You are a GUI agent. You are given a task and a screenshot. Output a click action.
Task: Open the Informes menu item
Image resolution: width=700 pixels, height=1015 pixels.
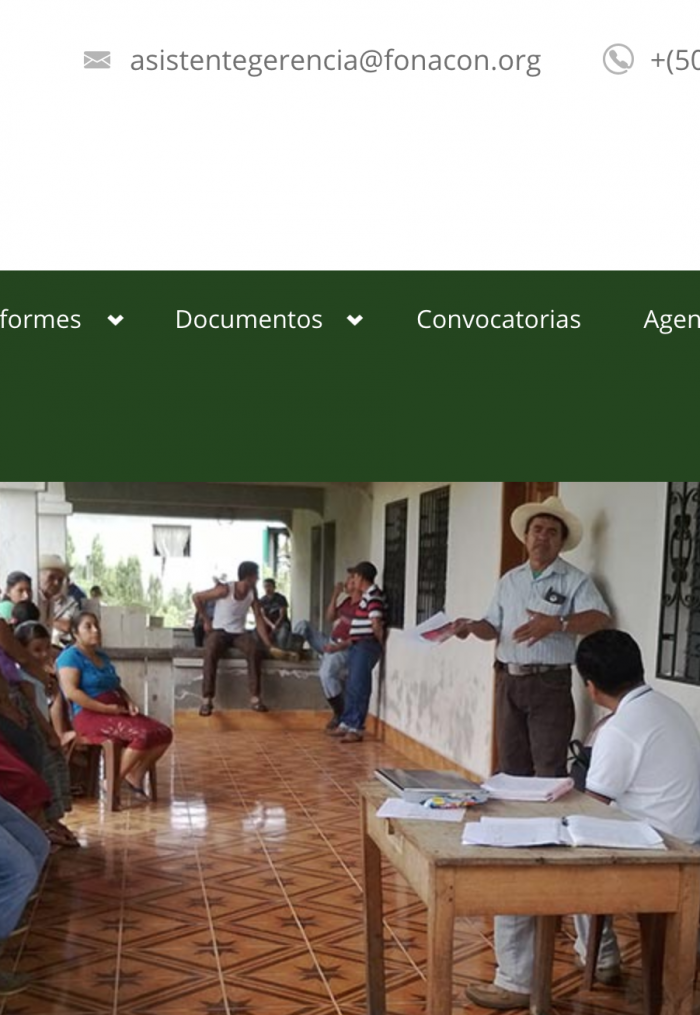point(40,319)
